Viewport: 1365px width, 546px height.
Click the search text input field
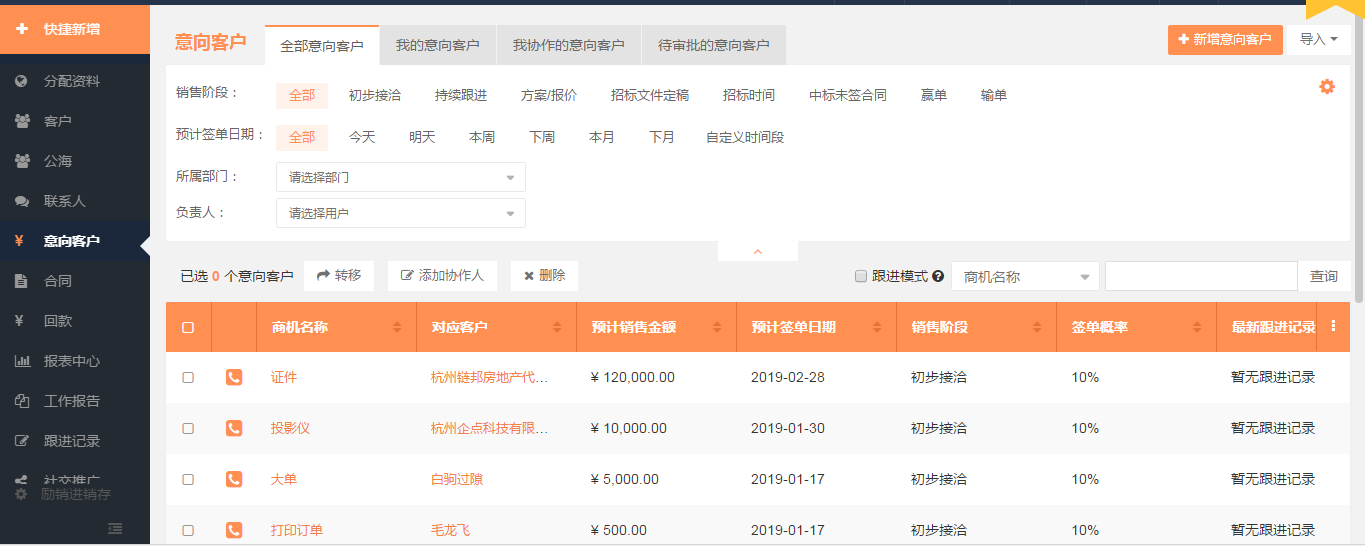(x=1200, y=276)
